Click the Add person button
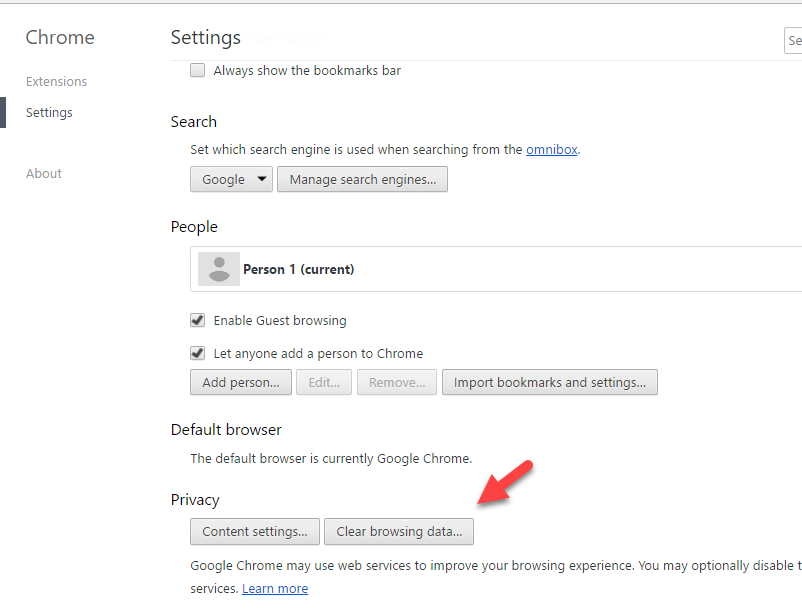The height and width of the screenshot is (611, 802). coord(241,382)
